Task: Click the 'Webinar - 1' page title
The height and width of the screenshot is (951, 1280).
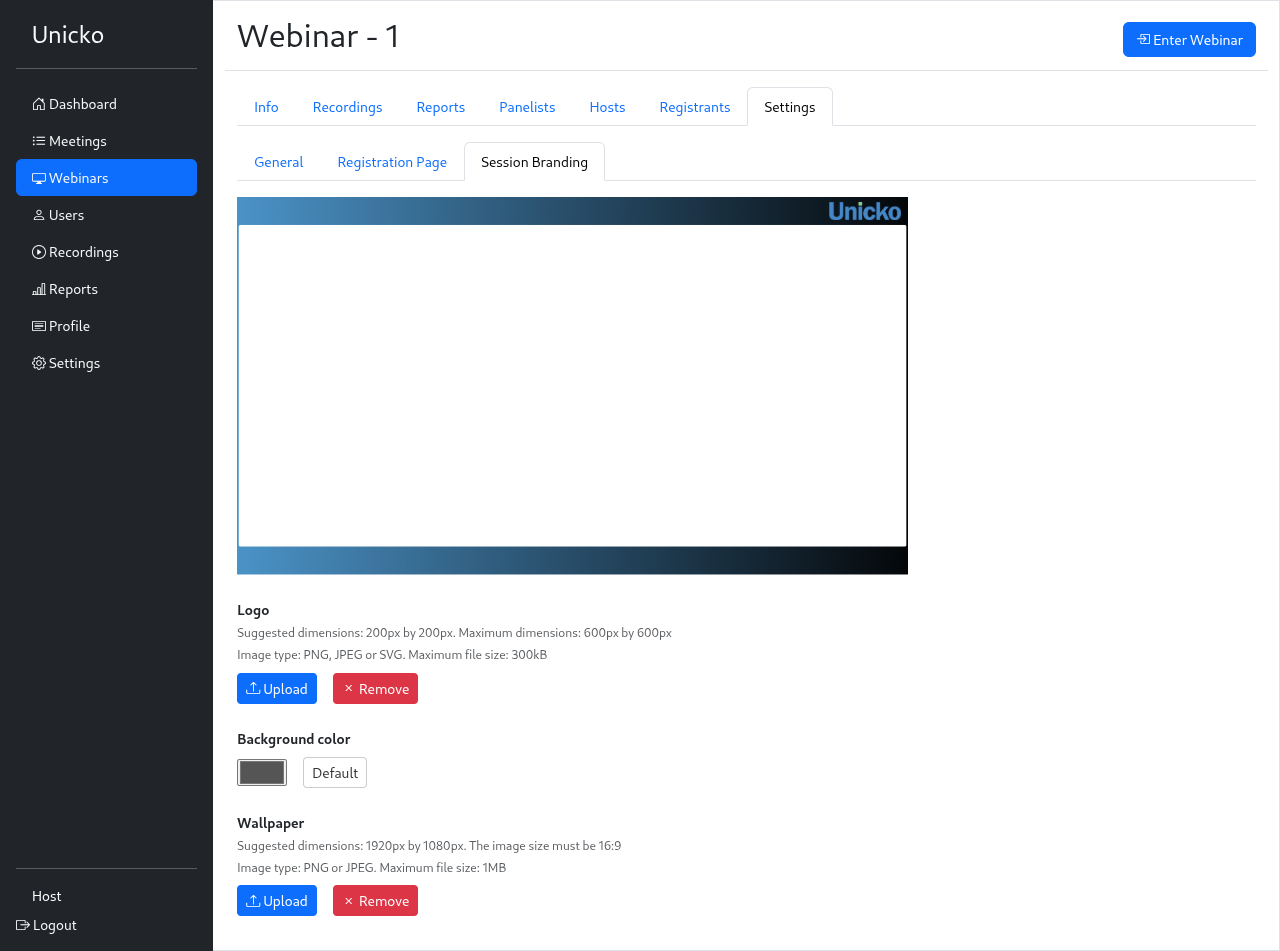Action: [319, 36]
